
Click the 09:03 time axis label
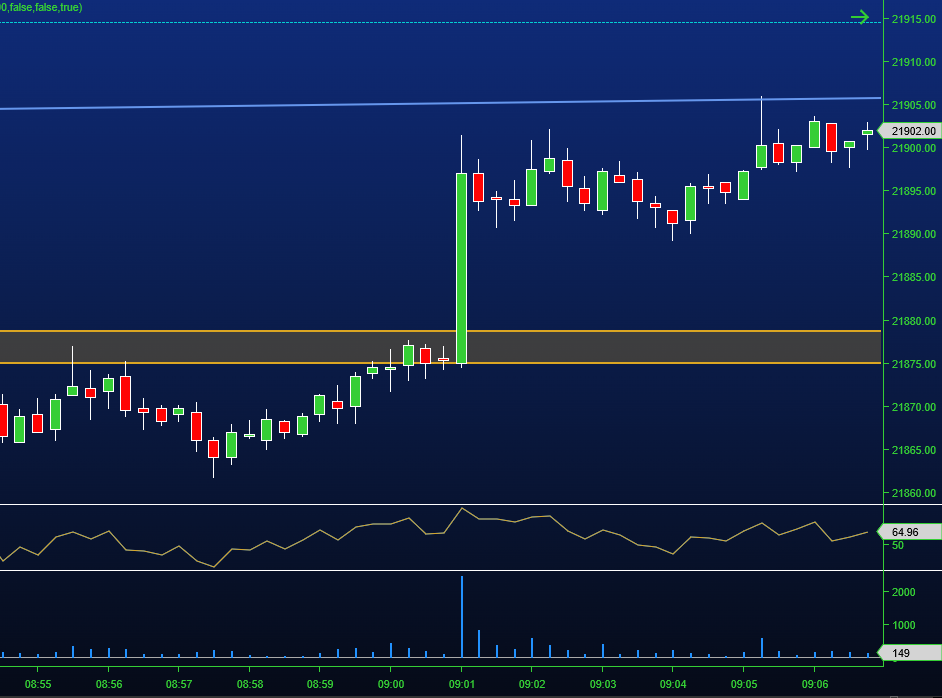coord(603,684)
